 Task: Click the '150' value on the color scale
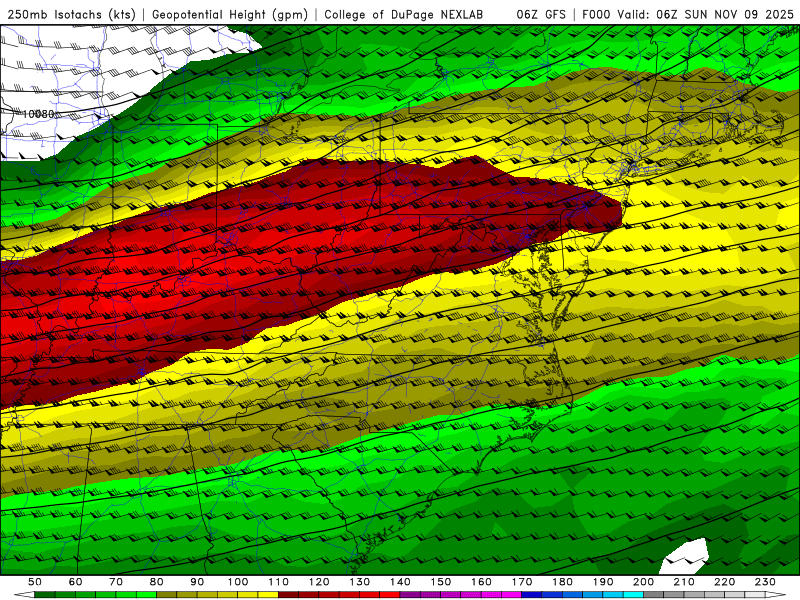click(441, 582)
